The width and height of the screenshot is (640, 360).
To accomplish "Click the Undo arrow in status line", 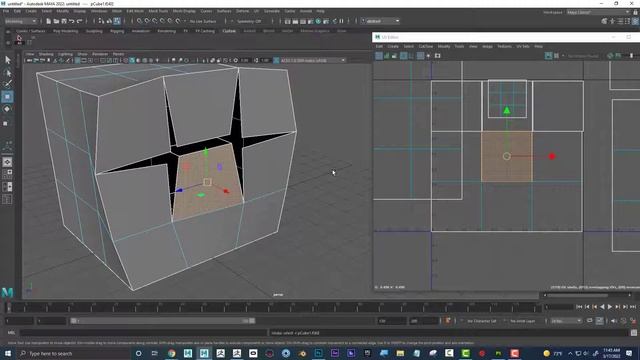I will [x=72, y=21].
